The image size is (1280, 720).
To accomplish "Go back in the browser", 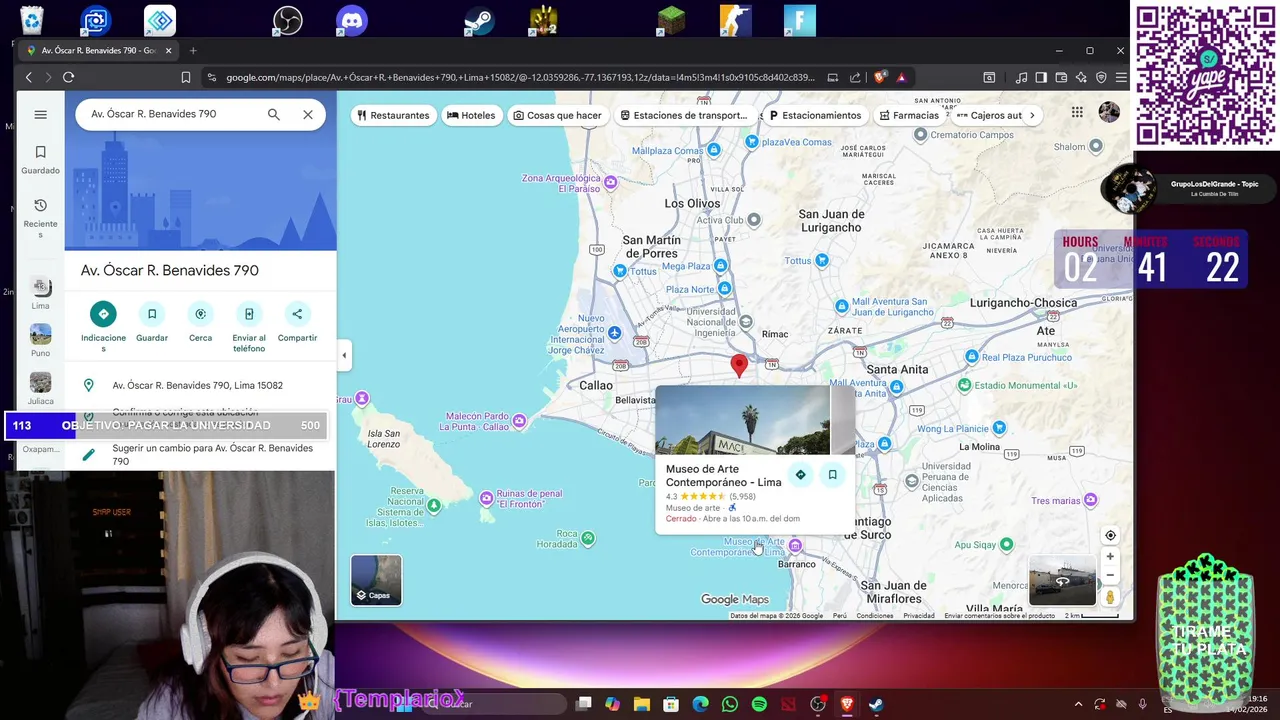I will [x=28, y=77].
